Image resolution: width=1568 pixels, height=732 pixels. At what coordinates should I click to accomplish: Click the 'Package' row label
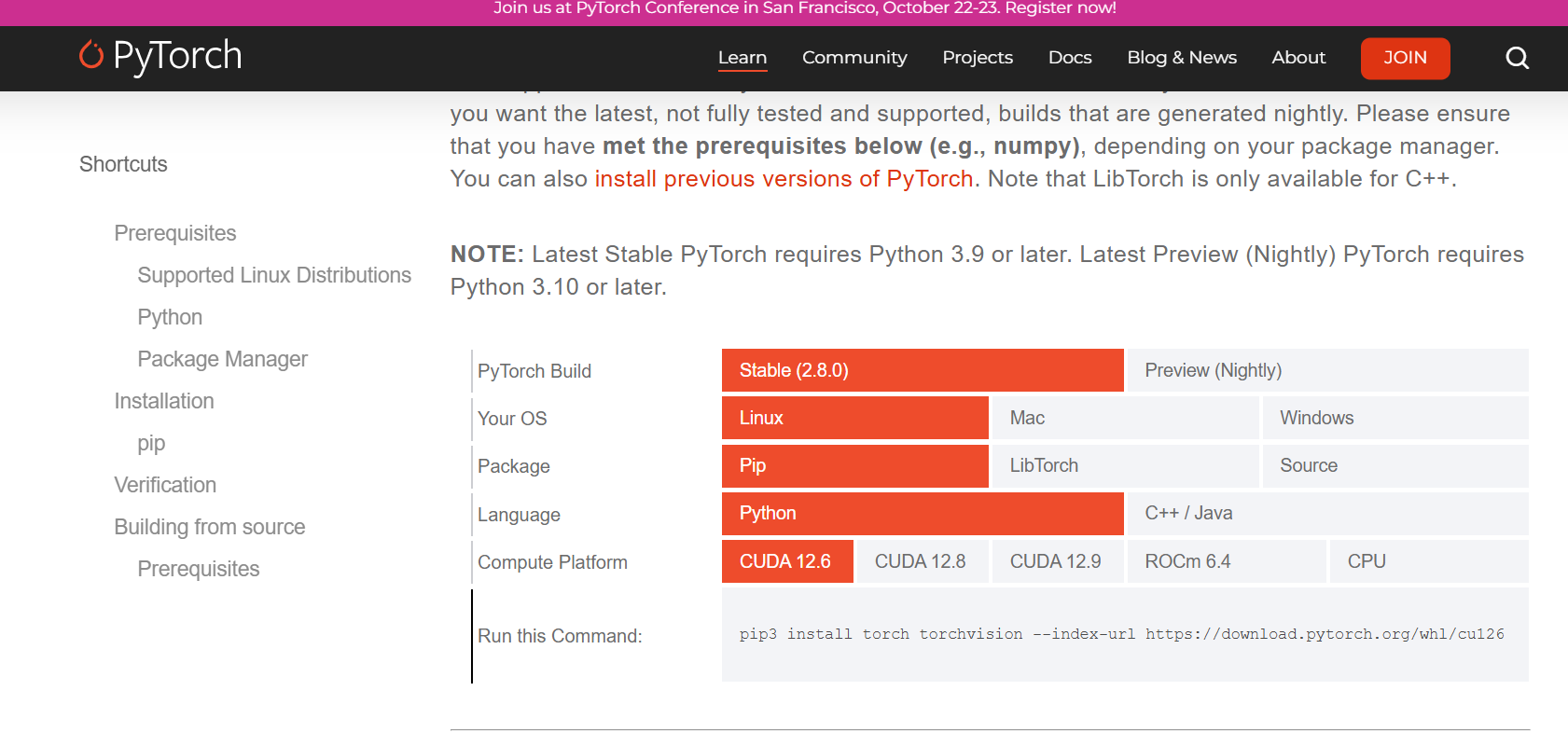514,466
